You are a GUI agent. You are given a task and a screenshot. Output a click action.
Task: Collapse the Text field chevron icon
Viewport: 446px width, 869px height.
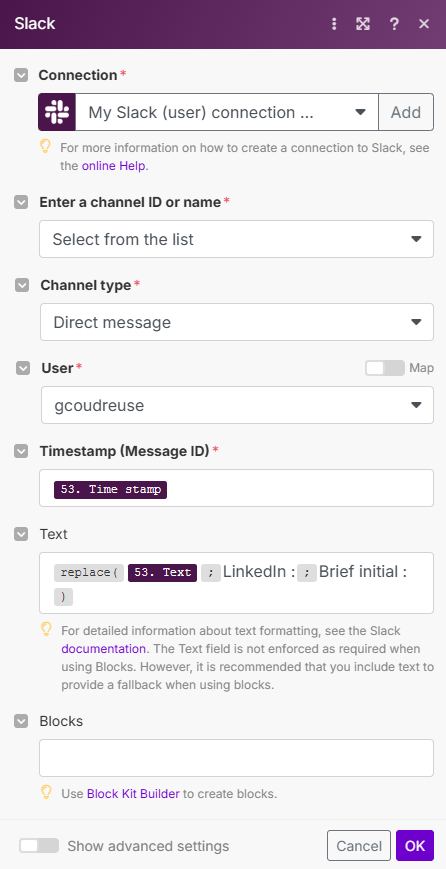(21, 534)
